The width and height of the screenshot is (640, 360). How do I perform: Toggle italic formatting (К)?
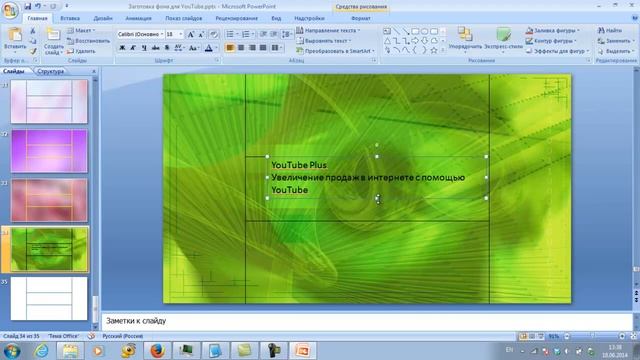click(x=133, y=48)
